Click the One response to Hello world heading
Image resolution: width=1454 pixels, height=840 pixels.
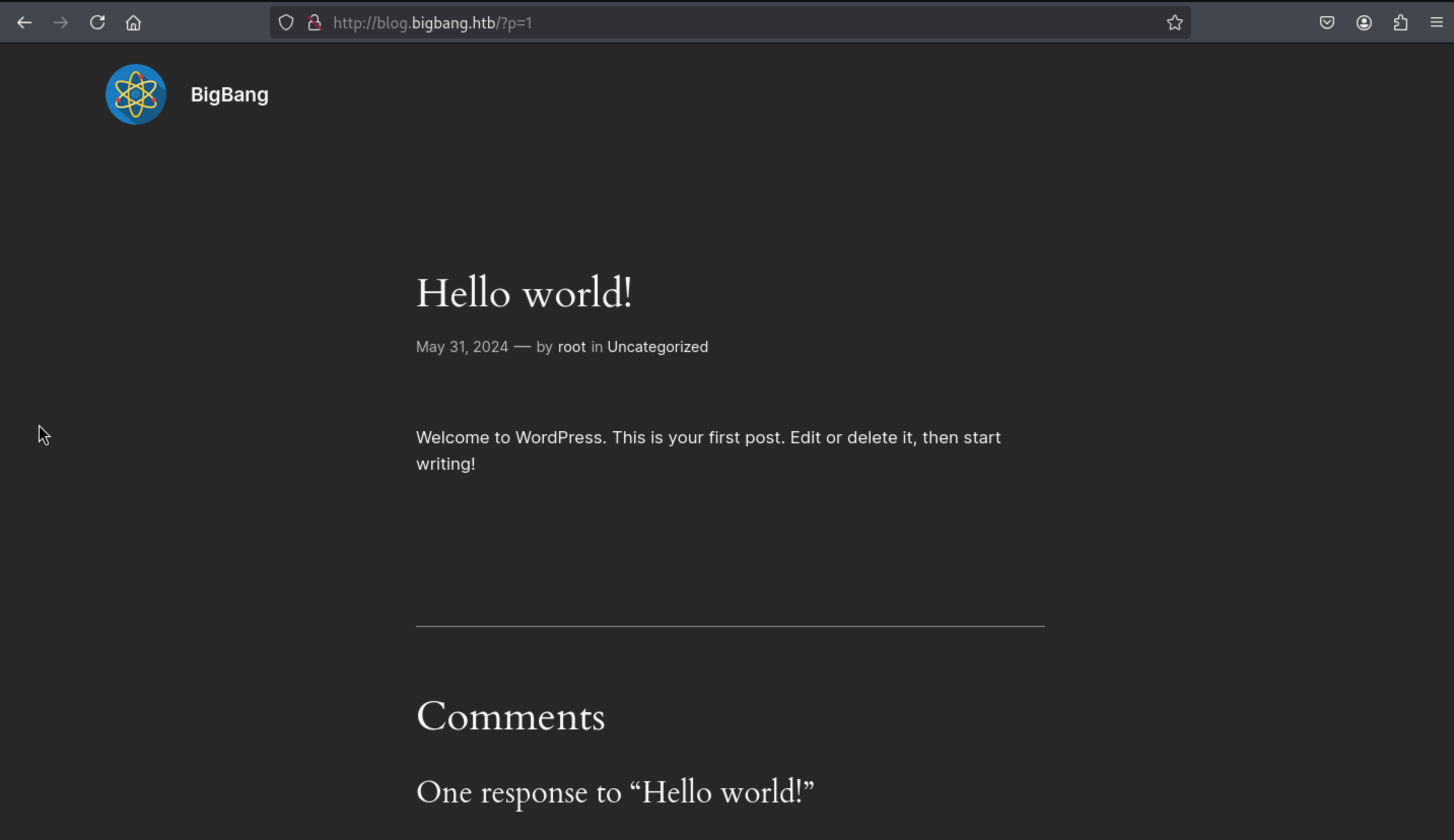tap(614, 792)
